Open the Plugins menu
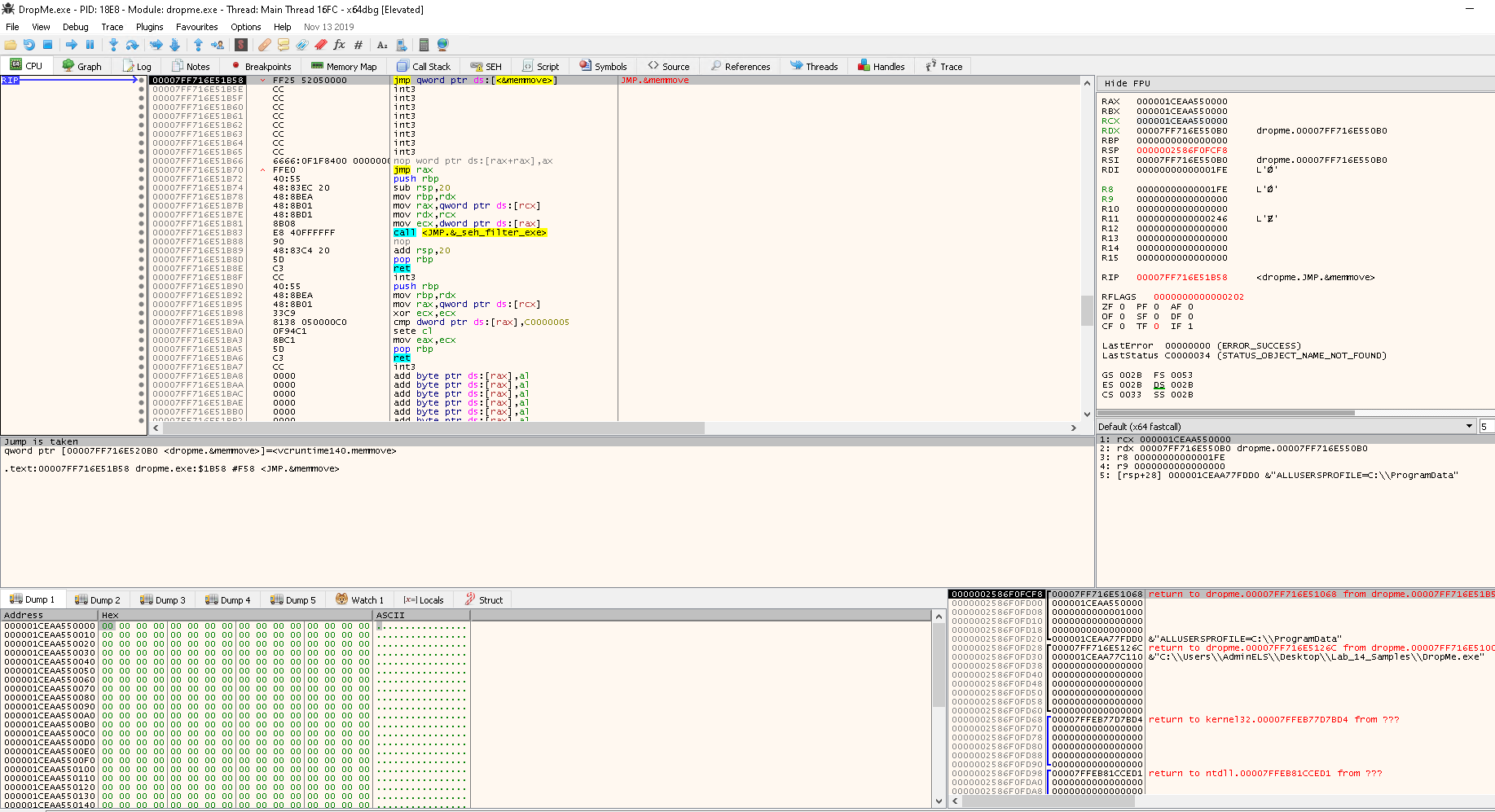Screen dimensions: 1495x812 pos(150,27)
